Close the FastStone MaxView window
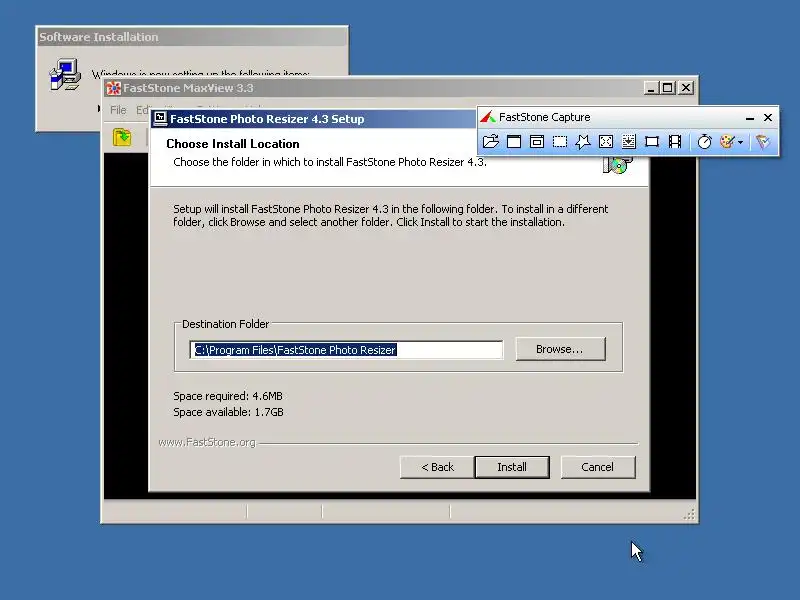Screen dimensions: 800x600 point(686,88)
